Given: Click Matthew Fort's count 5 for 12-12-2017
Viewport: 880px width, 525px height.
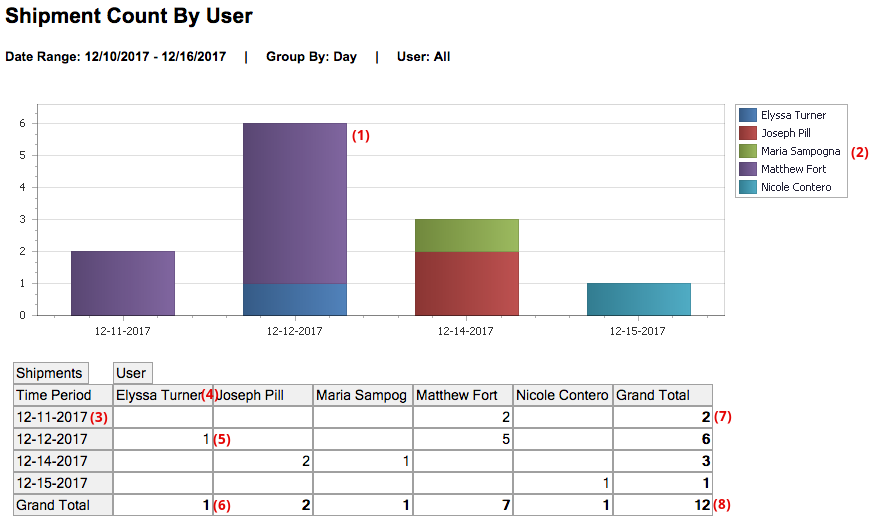Looking at the screenshot, I should [462, 439].
